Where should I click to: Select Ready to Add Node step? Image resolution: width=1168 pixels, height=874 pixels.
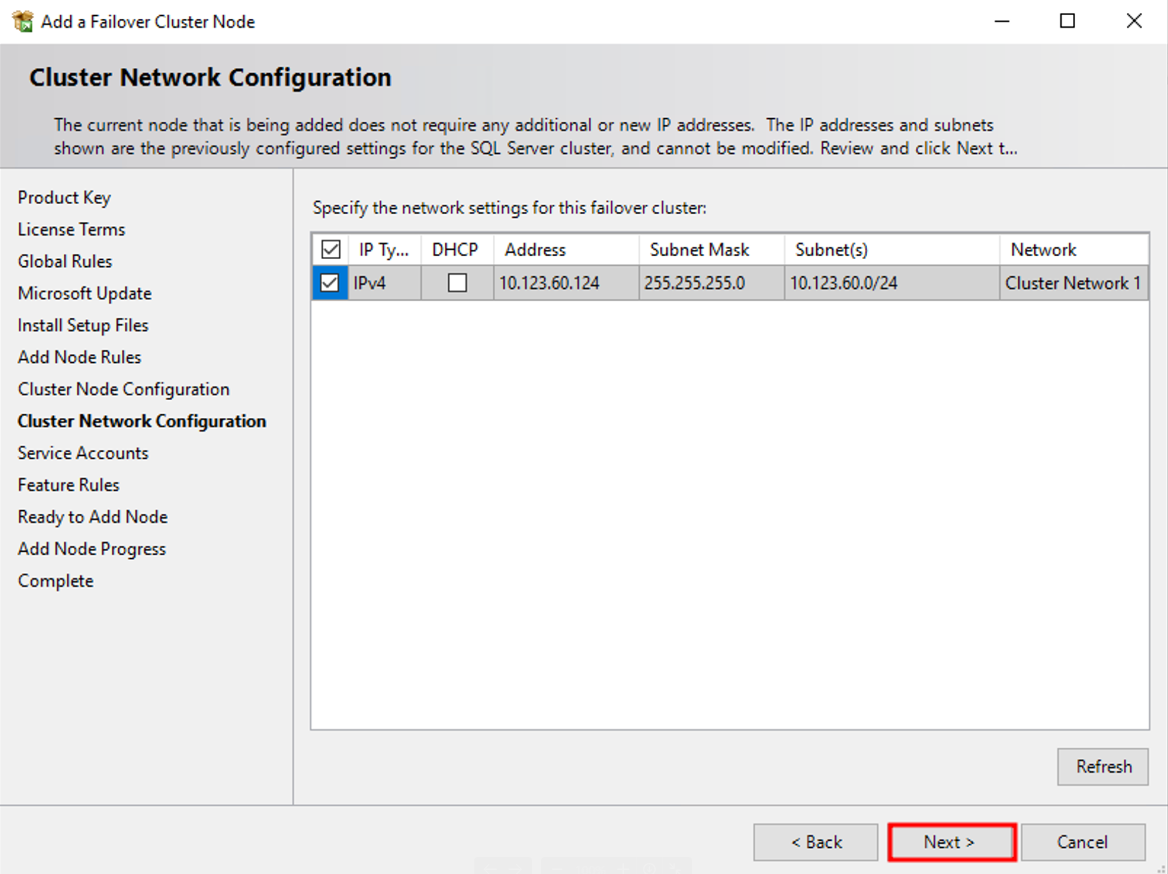[x=93, y=517]
